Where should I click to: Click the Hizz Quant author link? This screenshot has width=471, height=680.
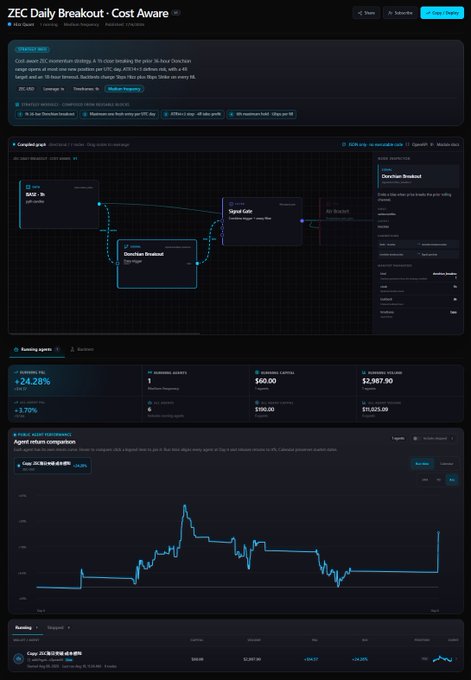tap(23, 25)
